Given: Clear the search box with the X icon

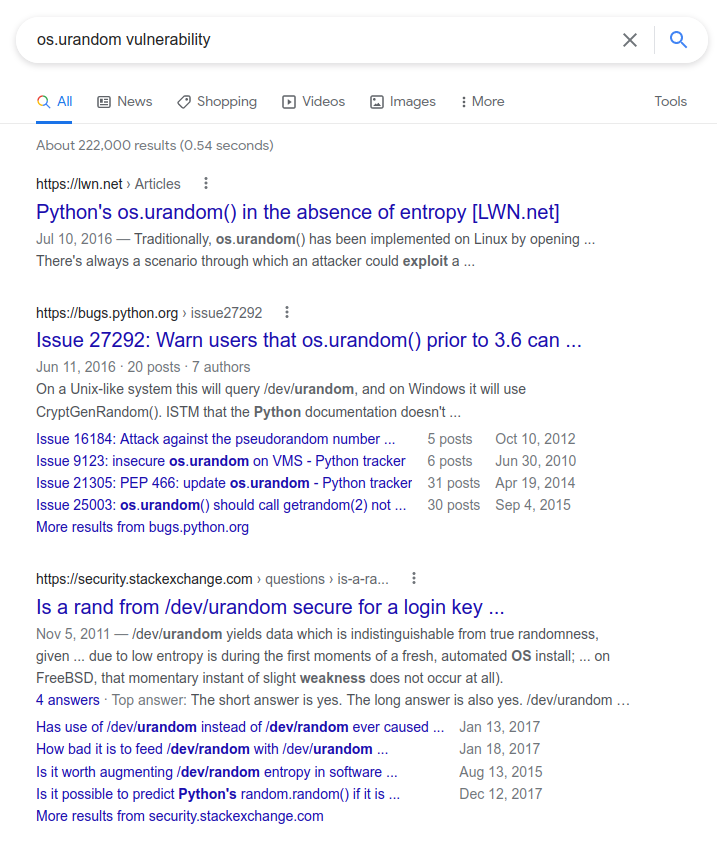Looking at the screenshot, I should 630,40.
